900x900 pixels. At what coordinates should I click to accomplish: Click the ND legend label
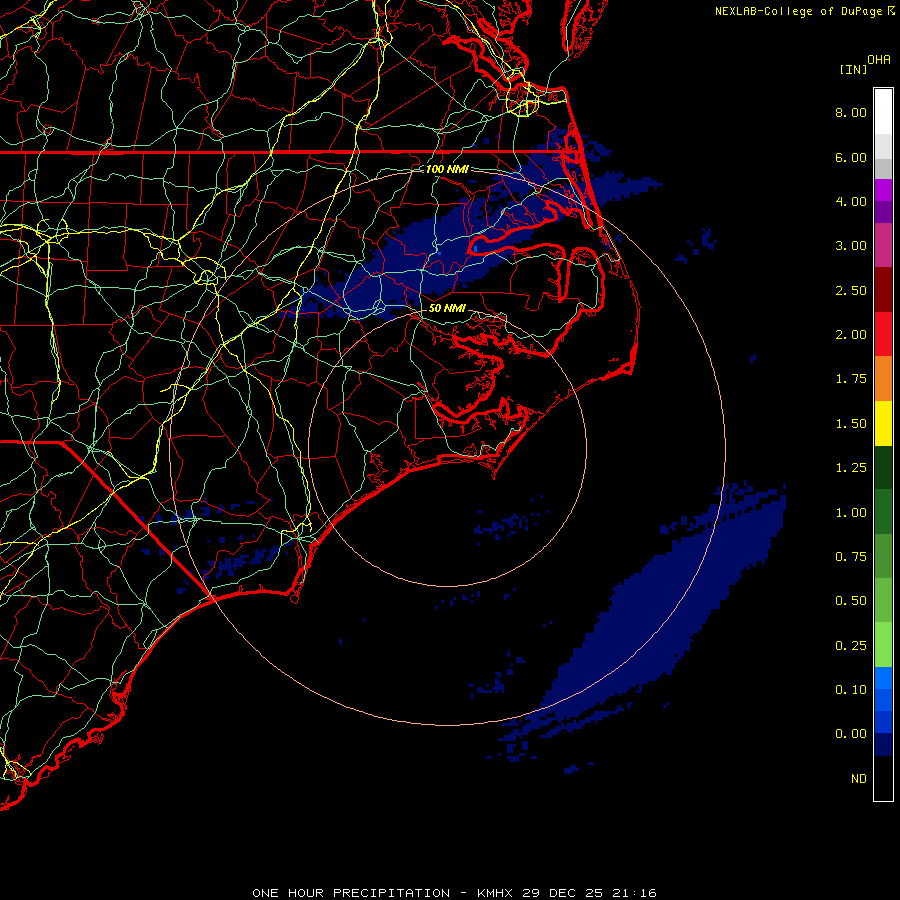[x=859, y=779]
